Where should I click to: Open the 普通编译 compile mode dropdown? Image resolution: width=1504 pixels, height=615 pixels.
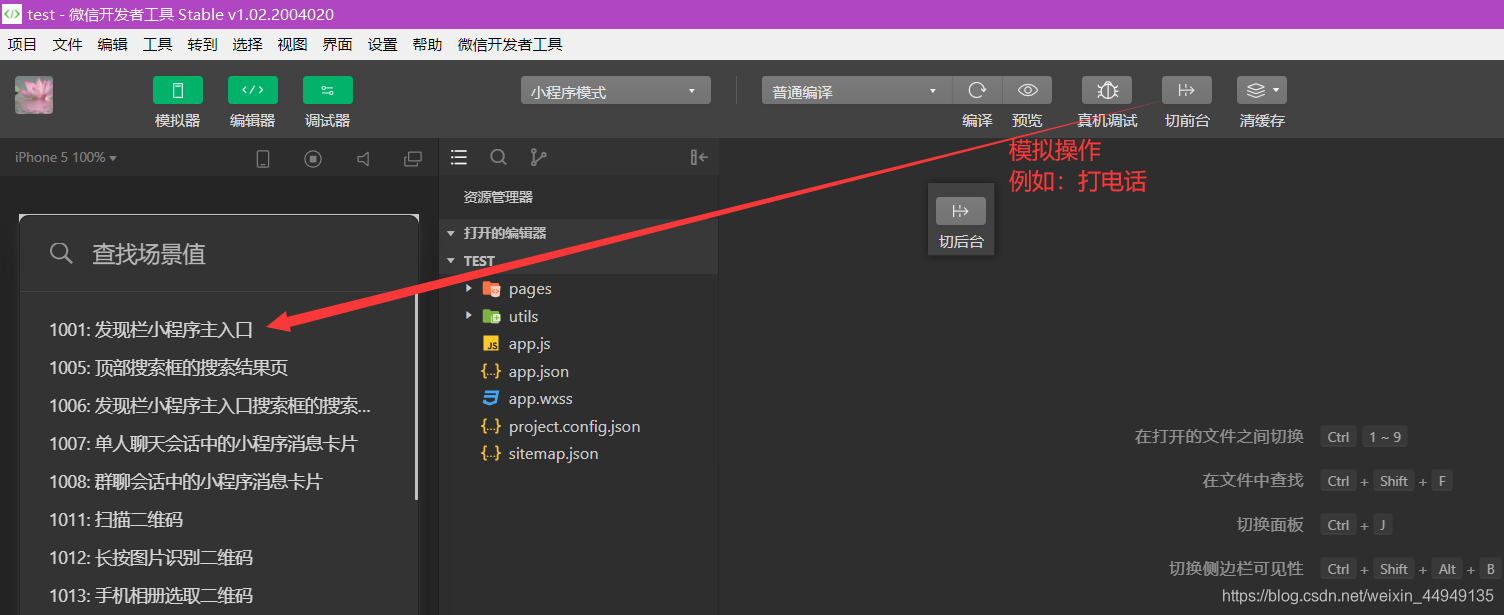coord(857,91)
